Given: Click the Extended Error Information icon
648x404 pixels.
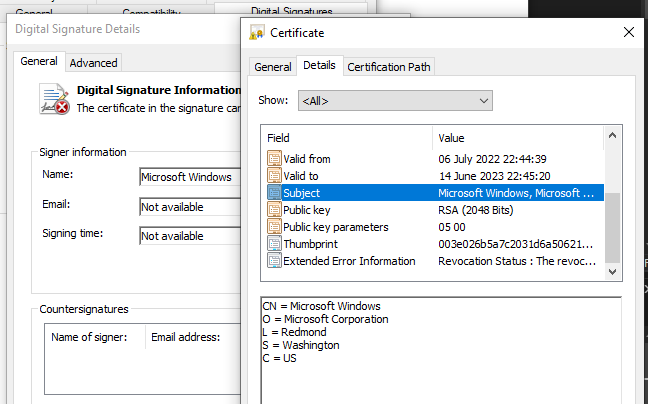Looking at the screenshot, I should (x=274, y=261).
